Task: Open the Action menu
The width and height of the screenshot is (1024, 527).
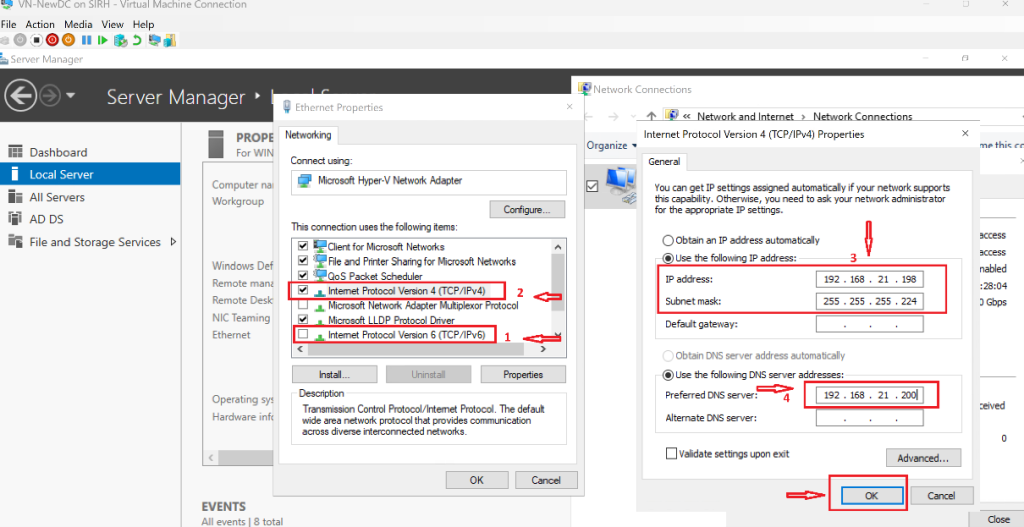Action: point(40,24)
